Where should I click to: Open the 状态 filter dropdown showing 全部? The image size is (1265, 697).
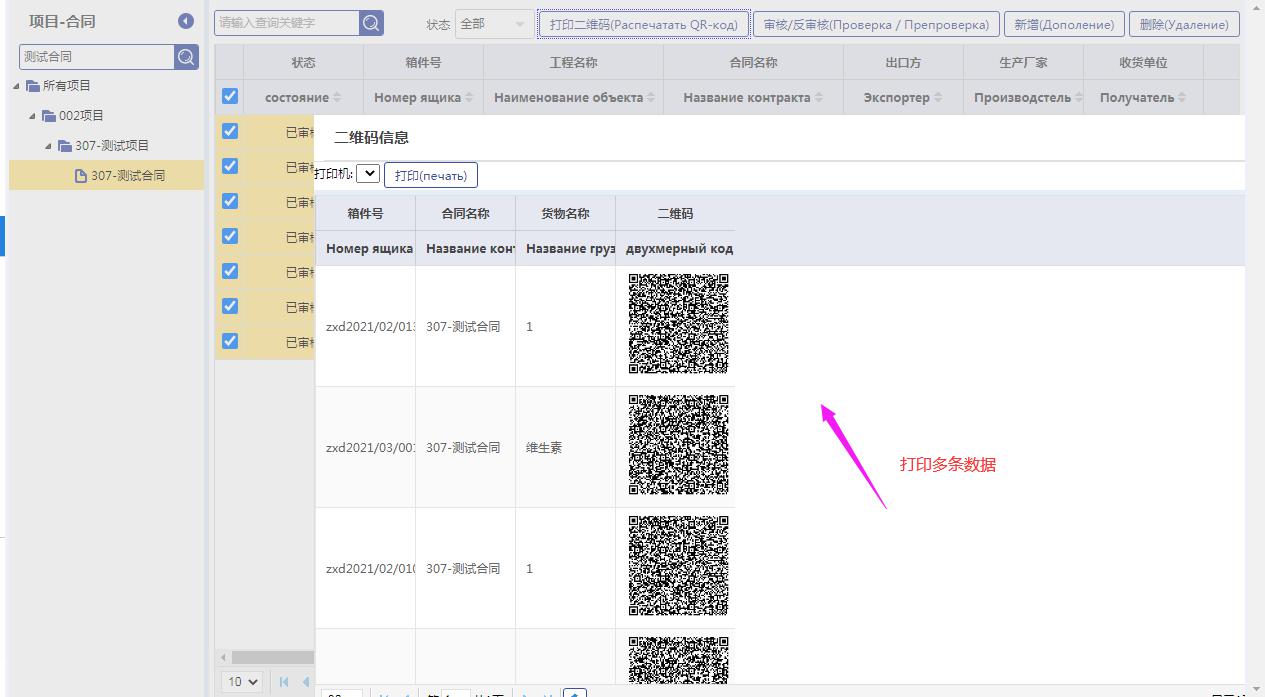(494, 24)
